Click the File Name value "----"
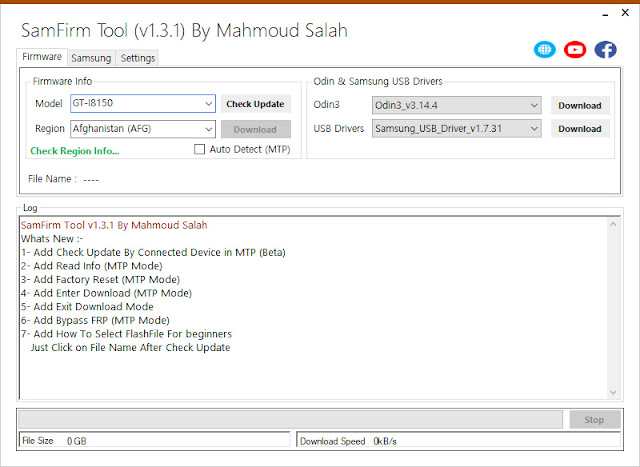640x467 pixels. tap(91, 179)
